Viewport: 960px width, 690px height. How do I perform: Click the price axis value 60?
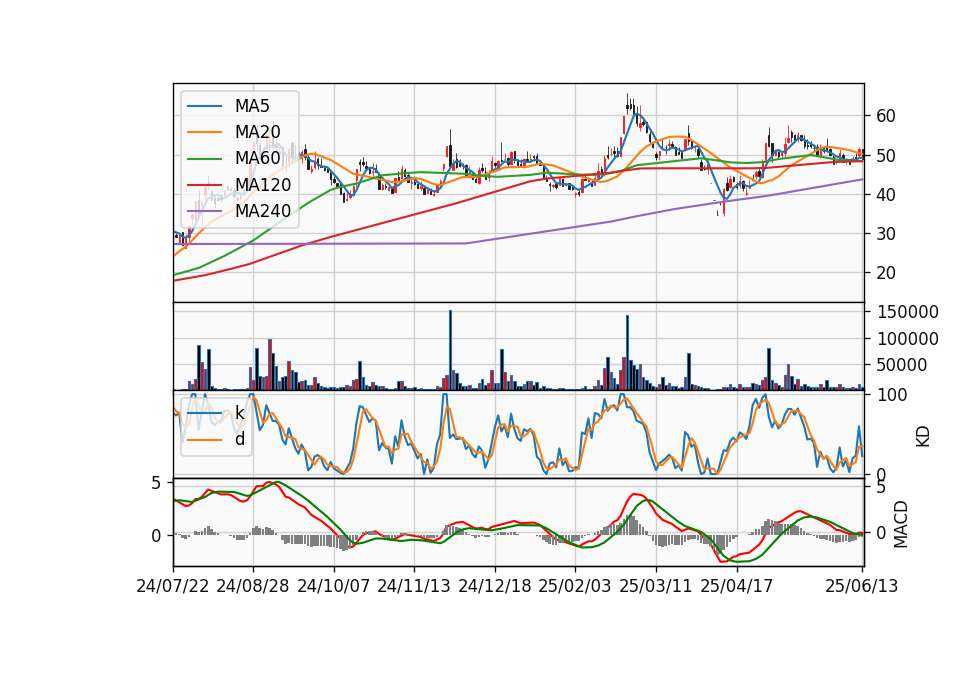885,116
